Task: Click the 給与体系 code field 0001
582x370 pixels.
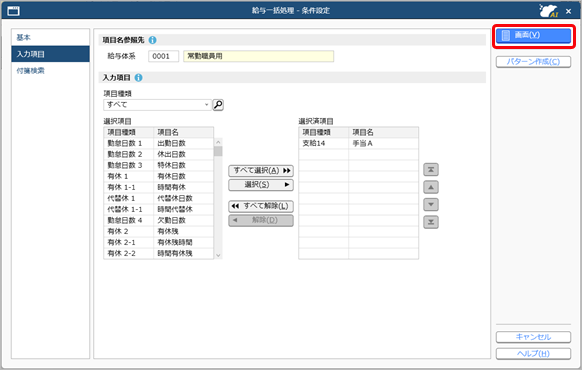Action: pyautogui.click(x=163, y=56)
